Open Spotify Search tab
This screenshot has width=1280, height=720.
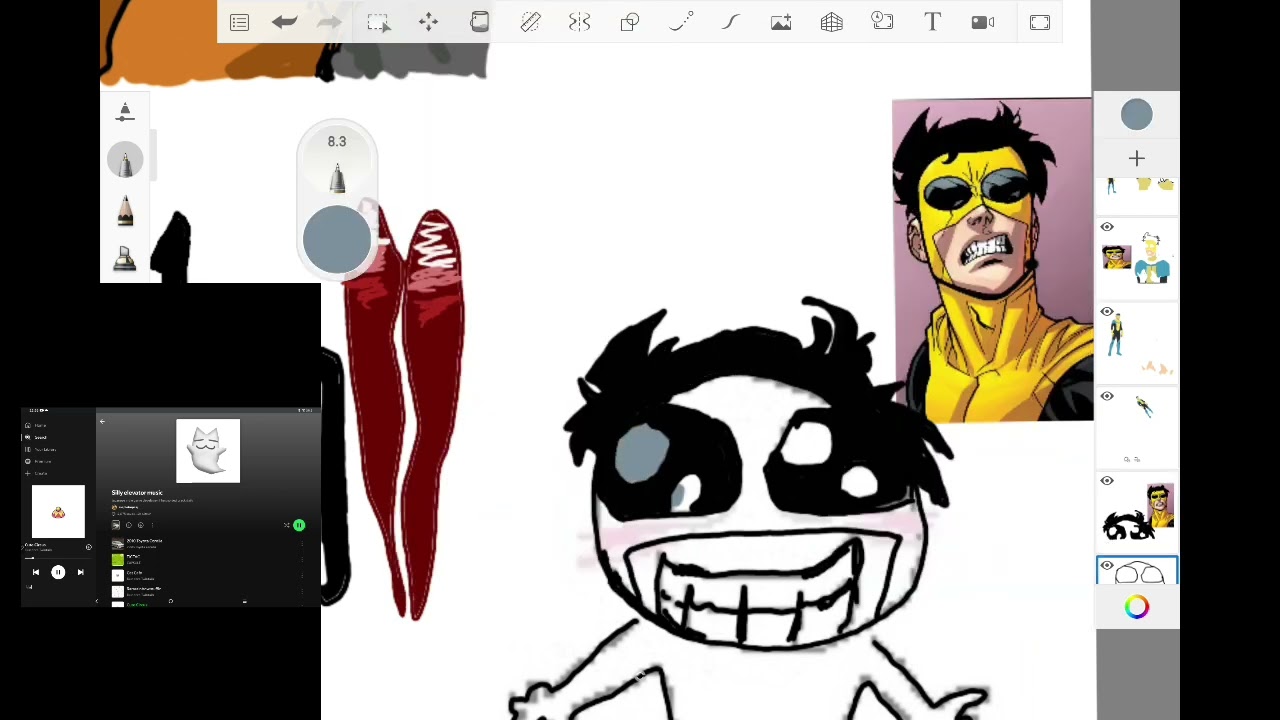click(x=36, y=437)
